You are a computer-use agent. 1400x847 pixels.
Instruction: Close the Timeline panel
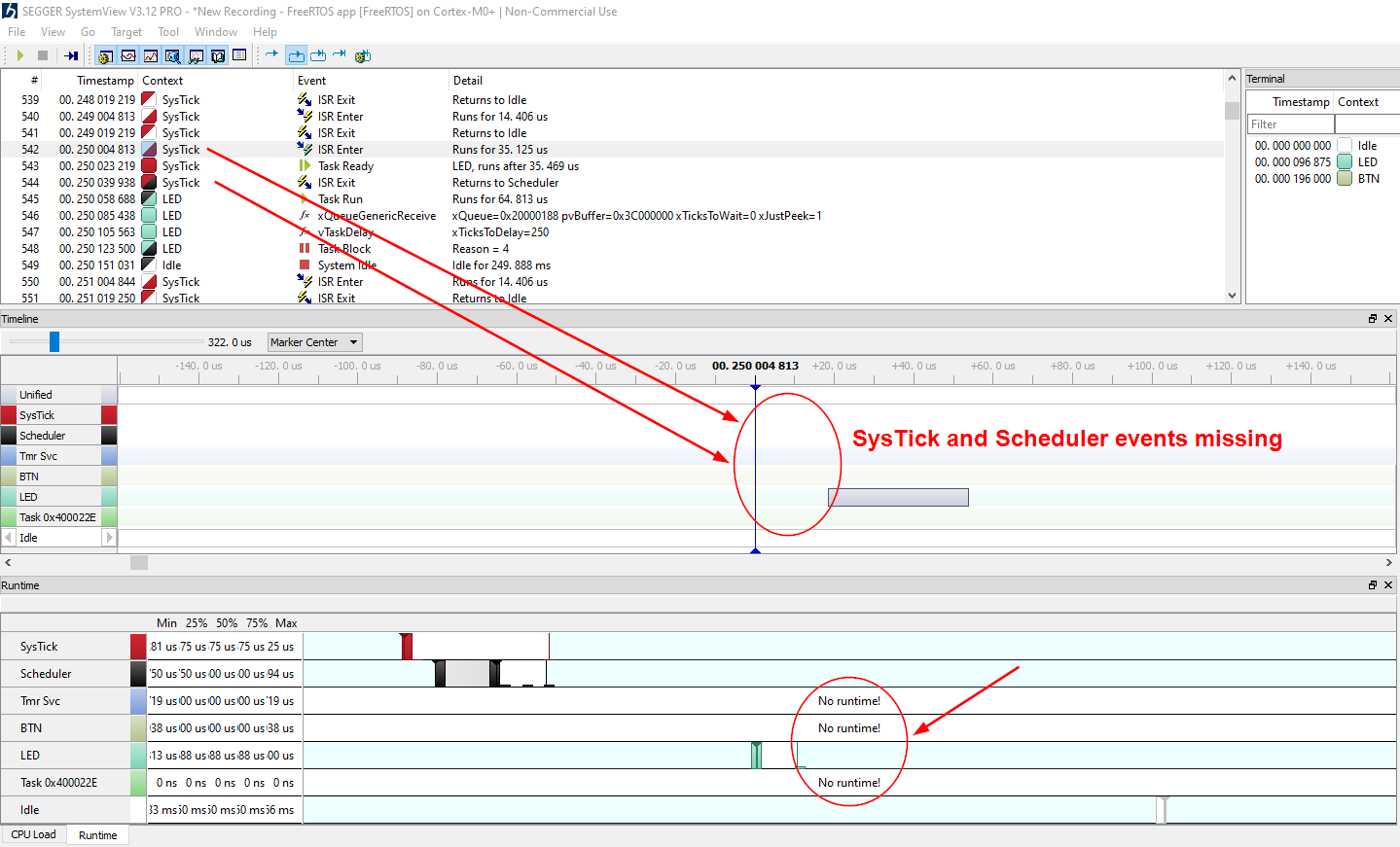point(1388,319)
